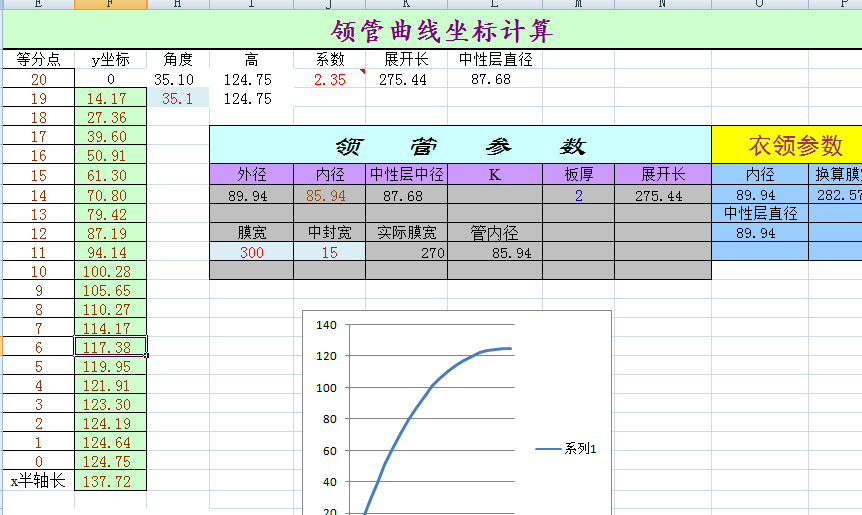This screenshot has height=515, width=862.
Task: Click the cell showing 105.65
Action: click(110, 290)
